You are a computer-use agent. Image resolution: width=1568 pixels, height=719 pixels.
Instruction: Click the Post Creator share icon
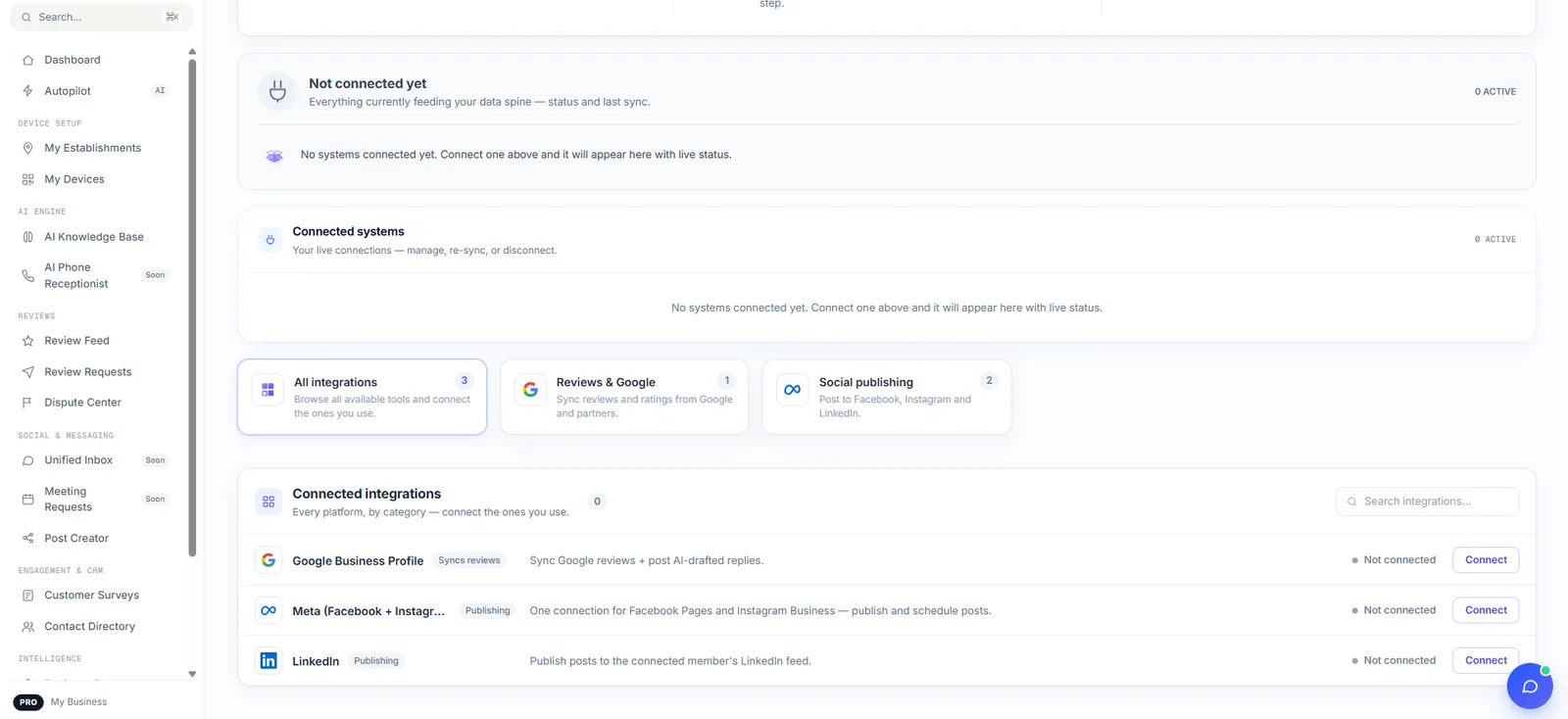pyautogui.click(x=27, y=539)
